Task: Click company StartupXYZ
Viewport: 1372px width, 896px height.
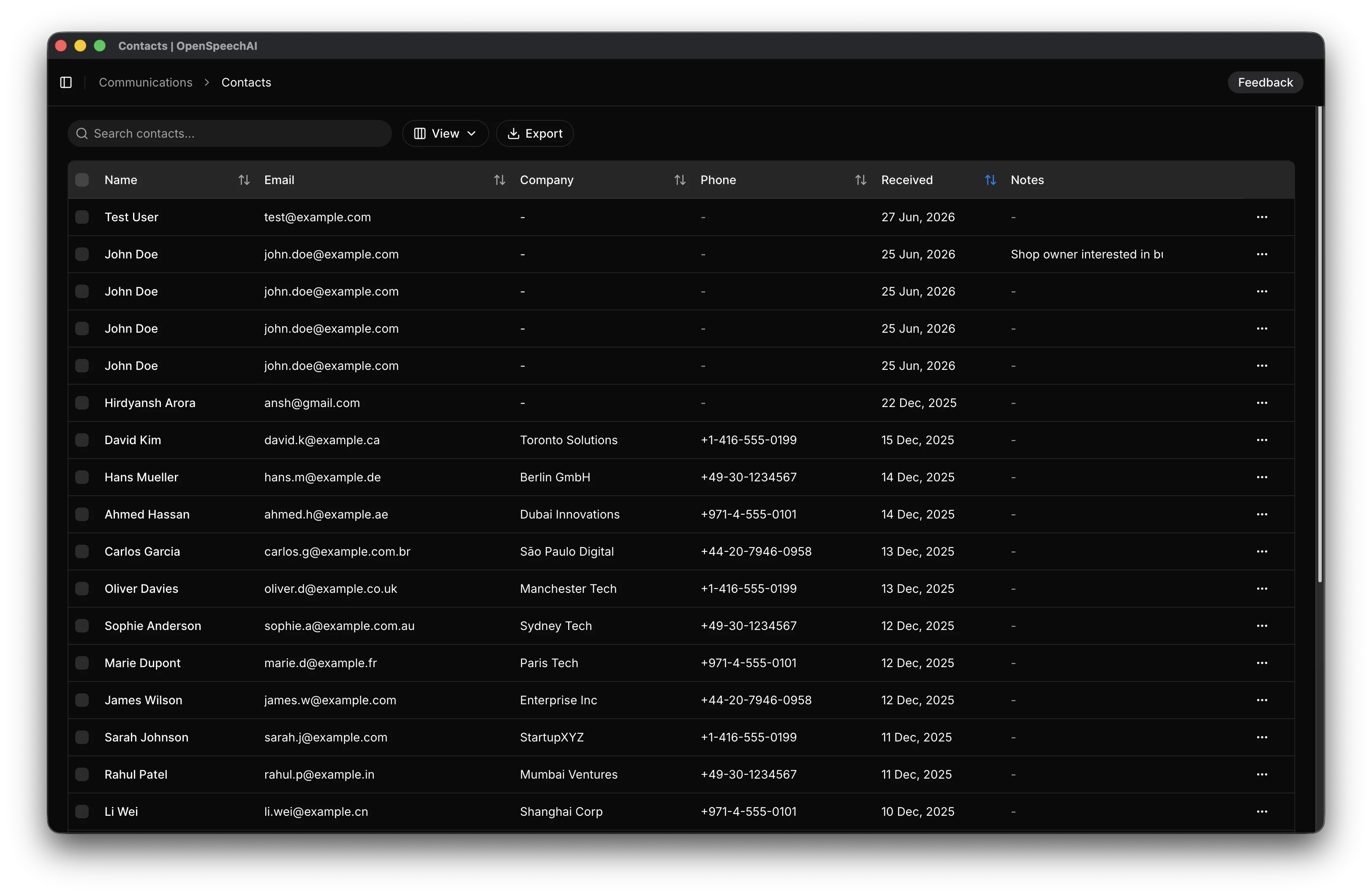Action: click(x=552, y=738)
